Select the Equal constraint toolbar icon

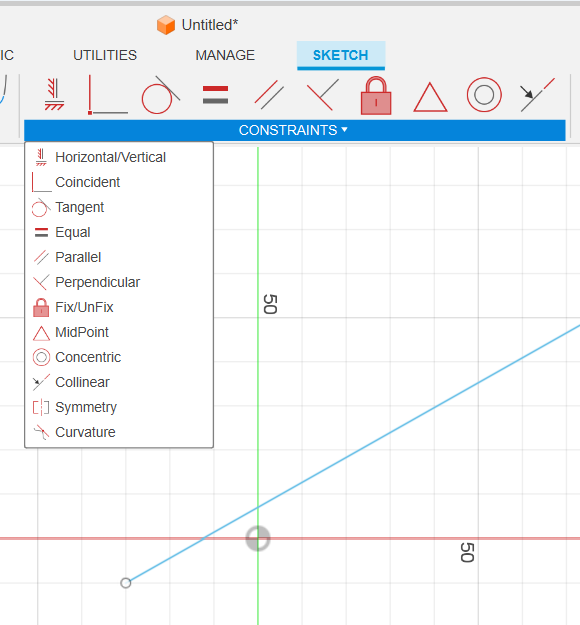[x=215, y=95]
